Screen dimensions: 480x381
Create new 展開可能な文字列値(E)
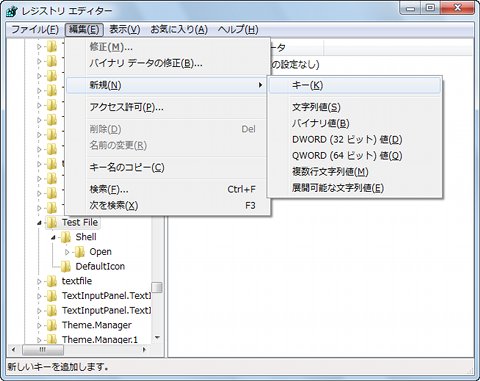point(355,188)
